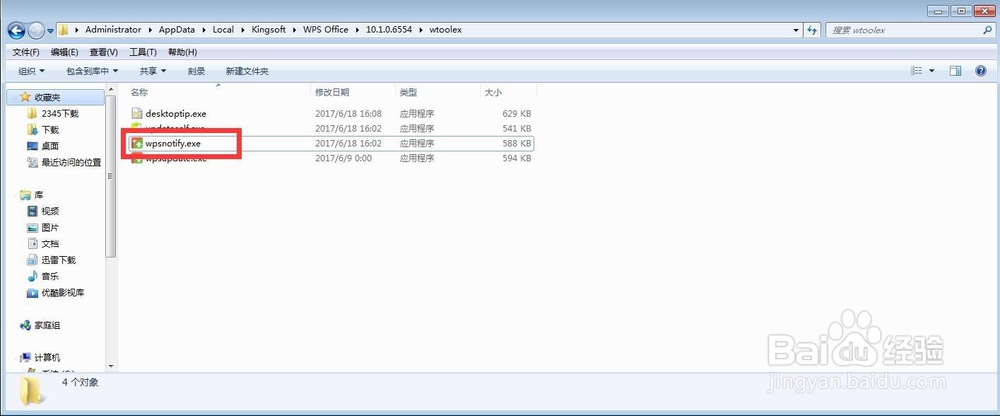Click the Forward navigation arrow
1000x416 pixels.
pyautogui.click(x=36, y=30)
